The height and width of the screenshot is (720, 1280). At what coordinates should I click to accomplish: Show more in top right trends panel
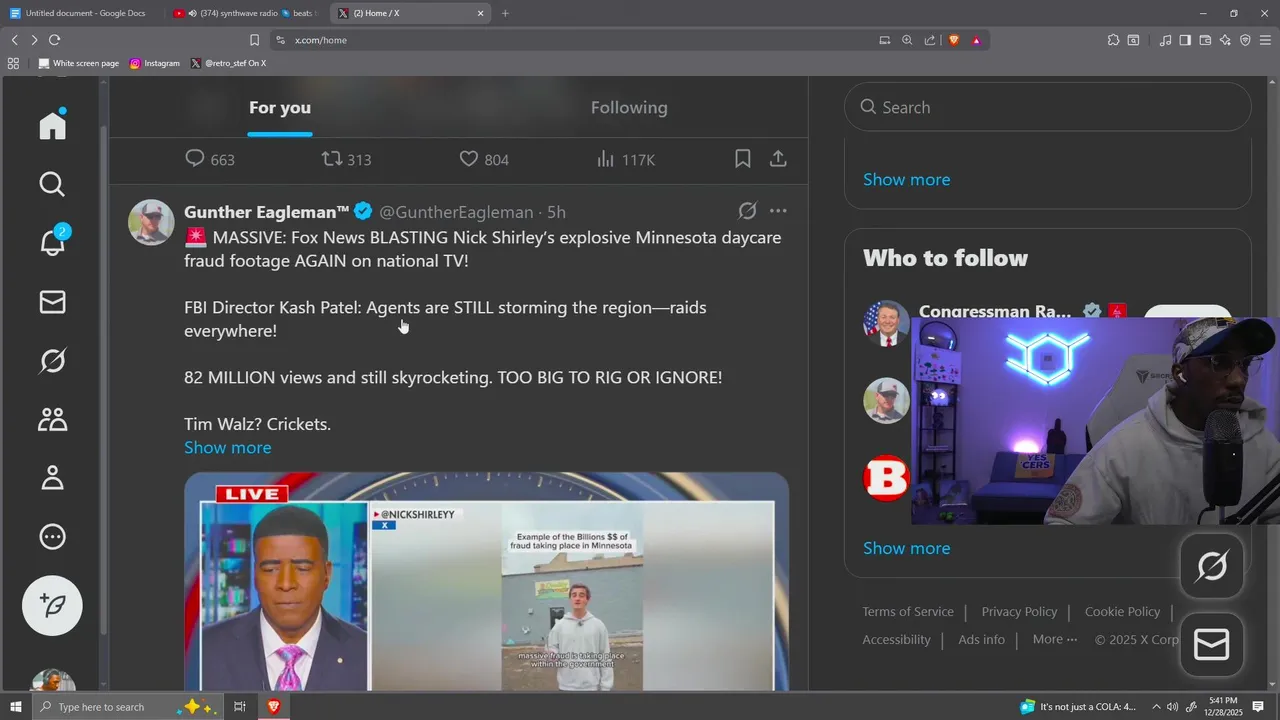pos(906,179)
